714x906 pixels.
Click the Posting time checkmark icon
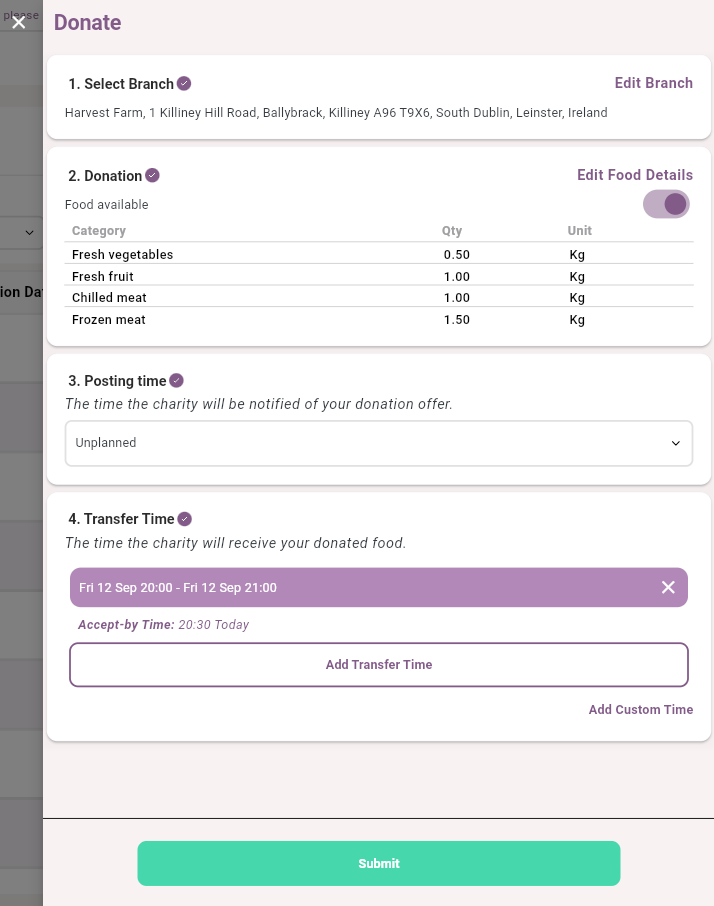176,381
